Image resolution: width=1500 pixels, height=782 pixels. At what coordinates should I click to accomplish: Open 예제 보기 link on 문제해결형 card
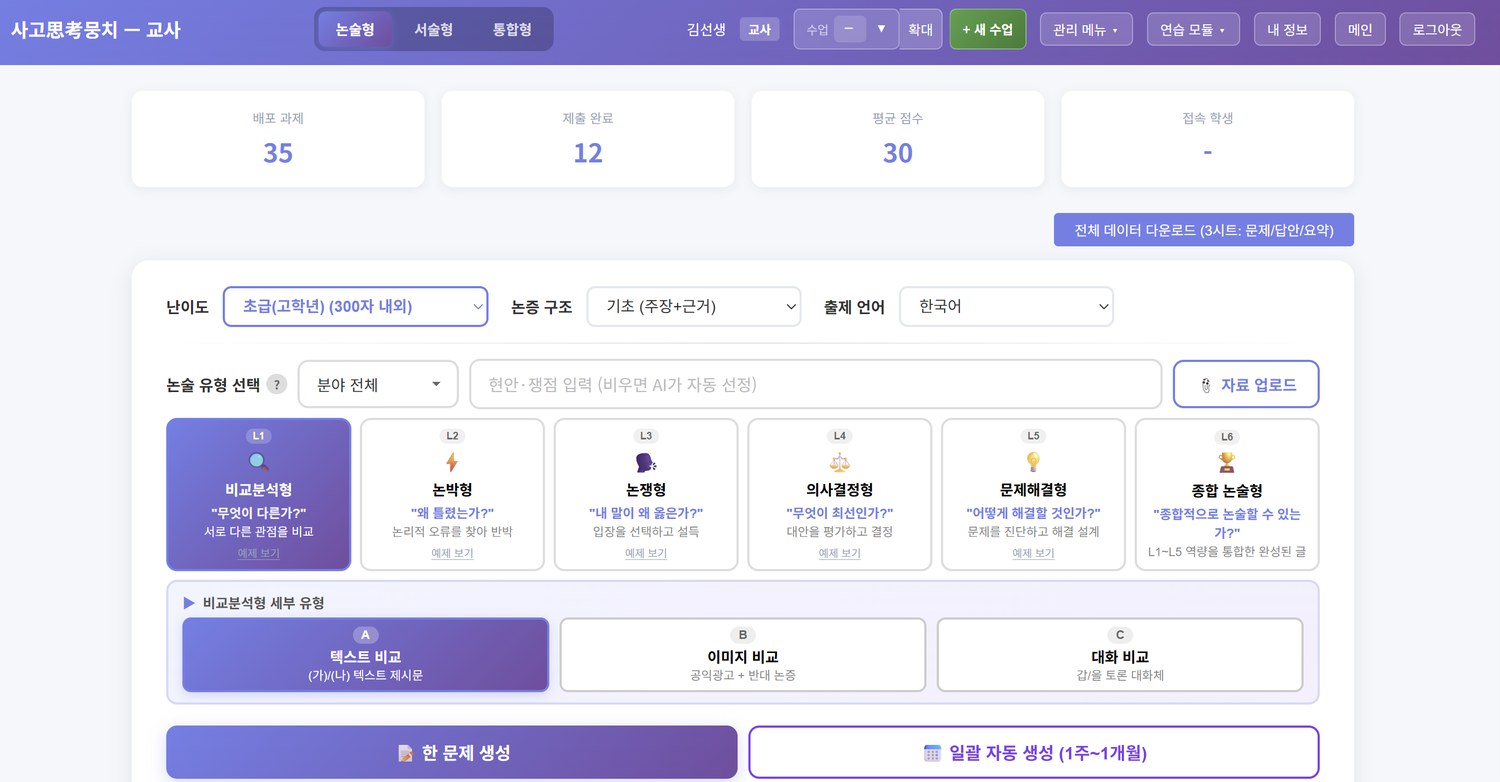pos(1033,553)
